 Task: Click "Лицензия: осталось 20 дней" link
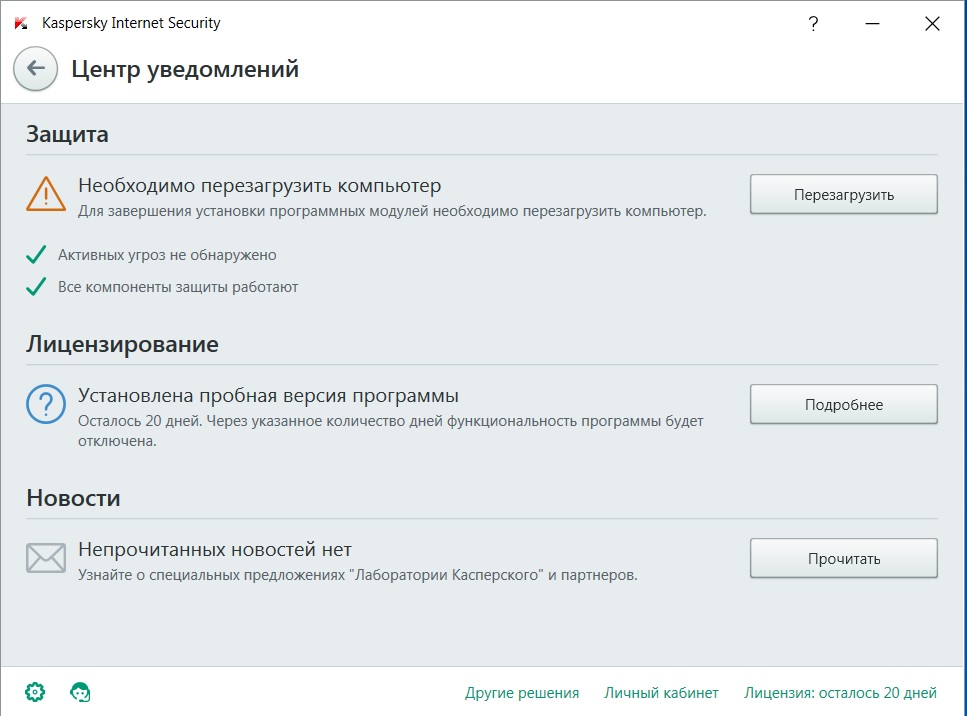click(840, 693)
